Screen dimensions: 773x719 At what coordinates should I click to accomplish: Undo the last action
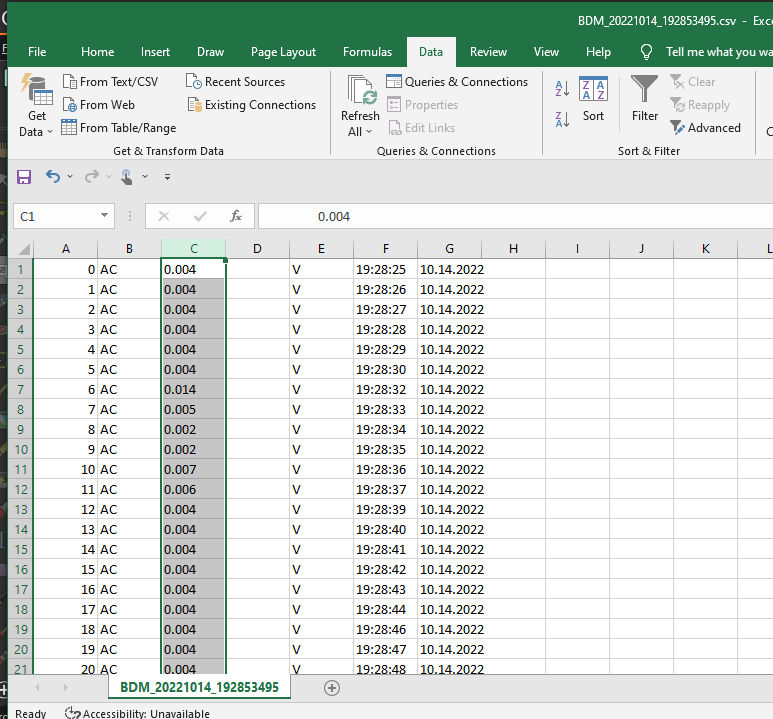(53, 177)
